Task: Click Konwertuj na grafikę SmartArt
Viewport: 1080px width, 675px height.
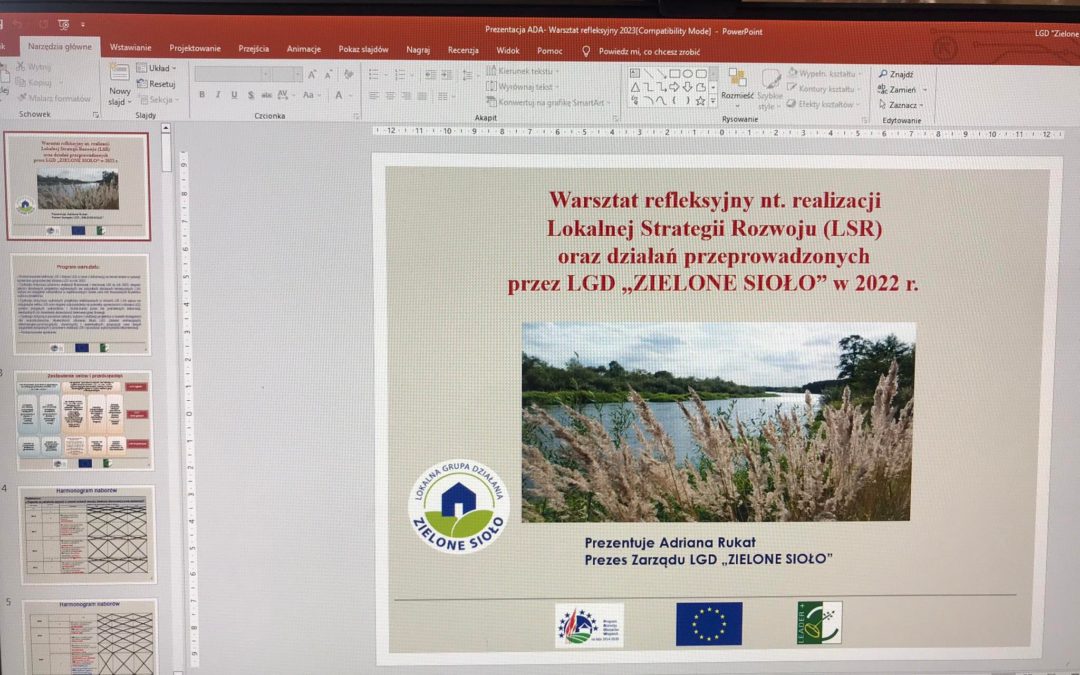Action: click(546, 103)
